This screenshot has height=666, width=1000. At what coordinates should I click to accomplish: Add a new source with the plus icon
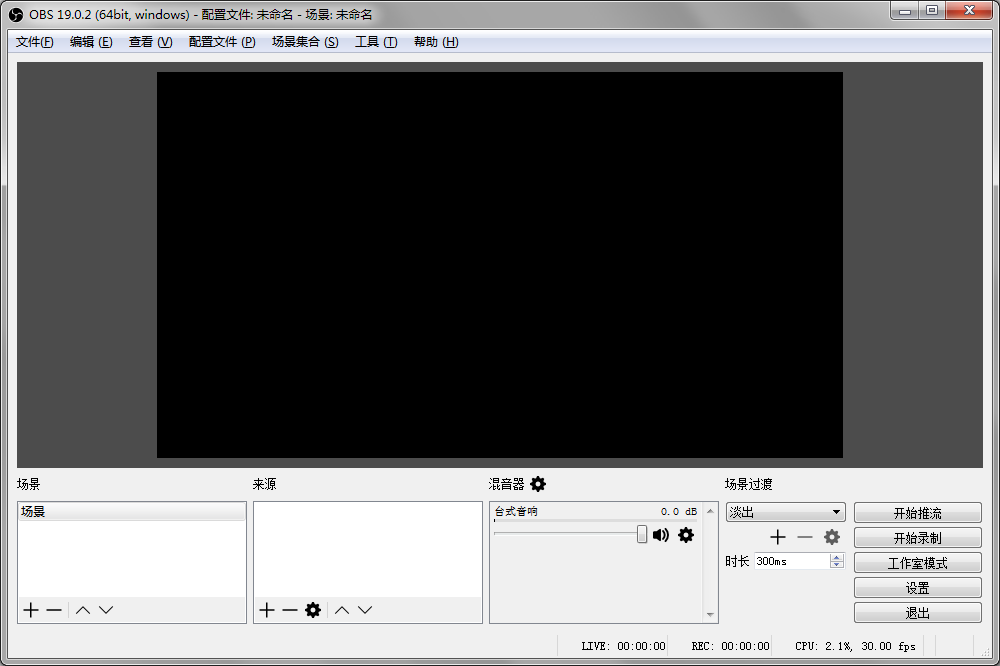tap(266, 610)
